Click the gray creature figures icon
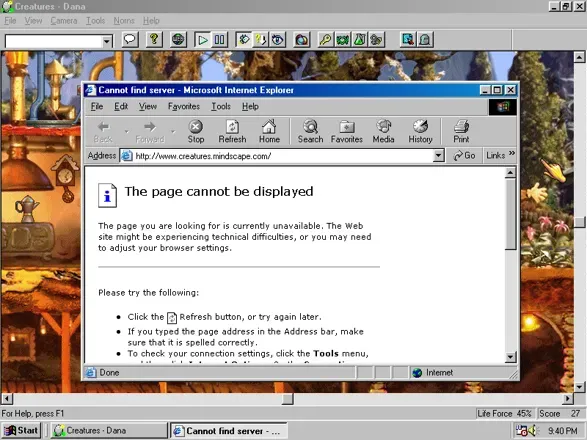Image resolution: width=587 pixels, height=440 pixels. (376, 40)
